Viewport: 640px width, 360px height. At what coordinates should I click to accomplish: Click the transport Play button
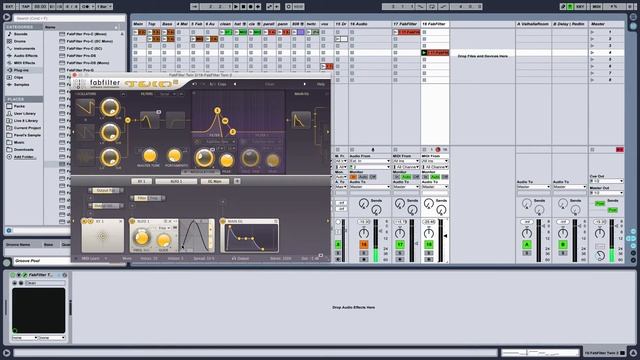[236, 7]
